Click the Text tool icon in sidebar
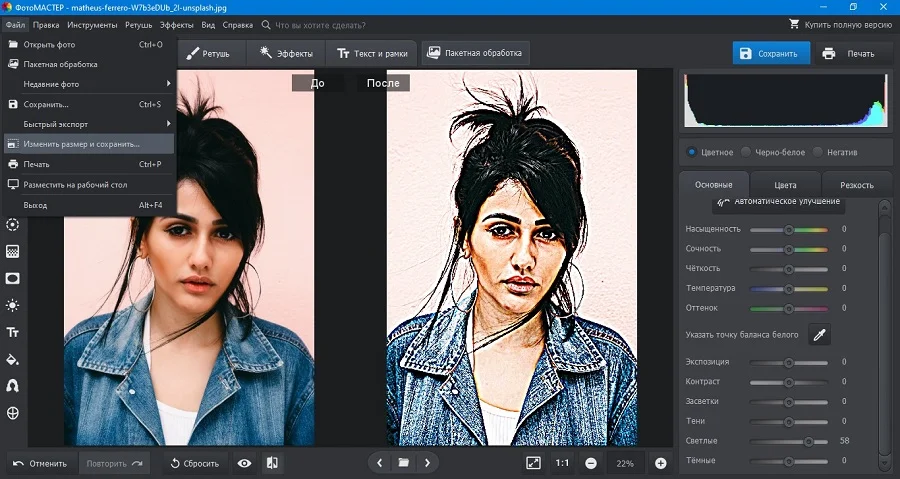This screenshot has height=479, width=900. click(x=13, y=332)
